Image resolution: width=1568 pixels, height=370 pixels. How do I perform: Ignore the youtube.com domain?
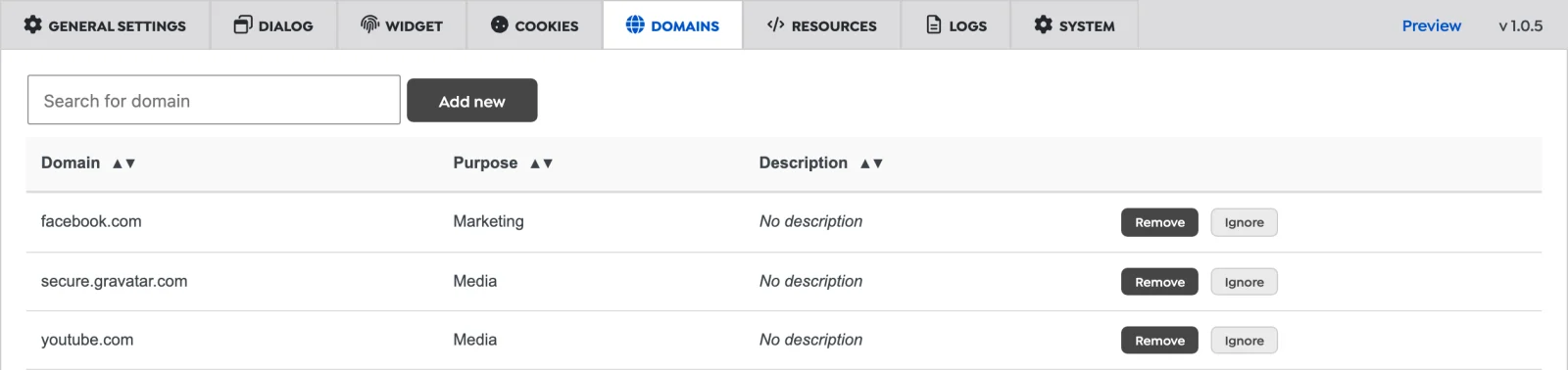click(1244, 341)
